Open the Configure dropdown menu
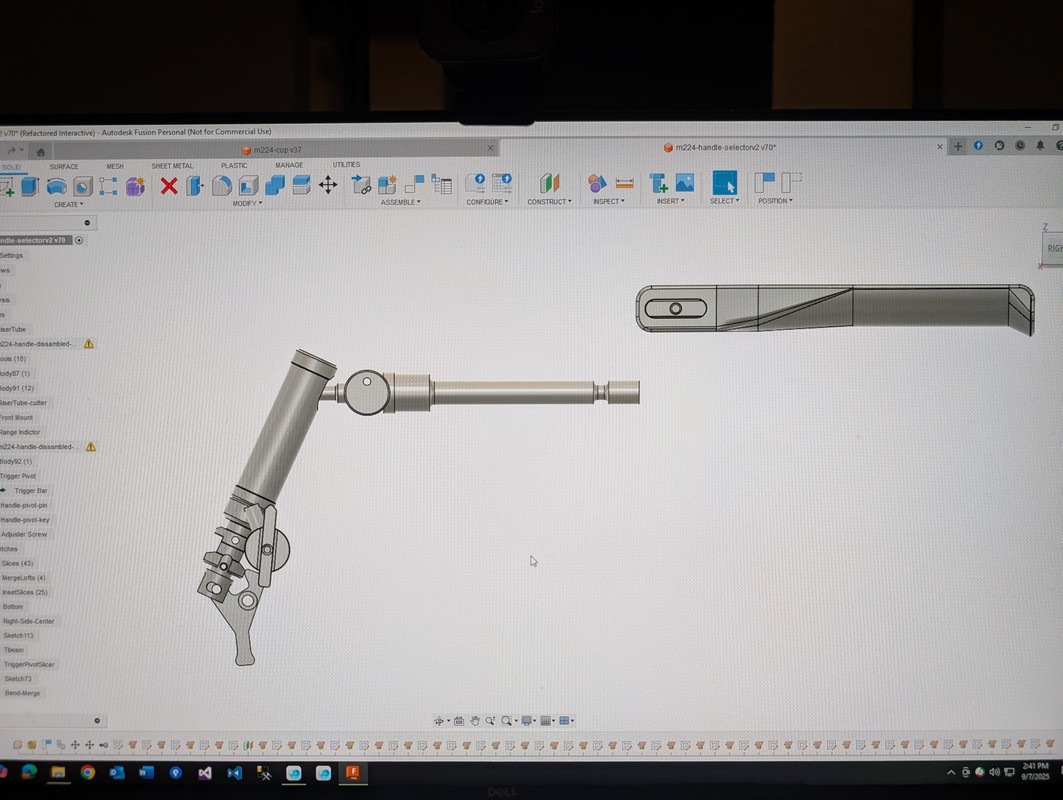Screen dimensions: 1063x800 [x=487, y=202]
